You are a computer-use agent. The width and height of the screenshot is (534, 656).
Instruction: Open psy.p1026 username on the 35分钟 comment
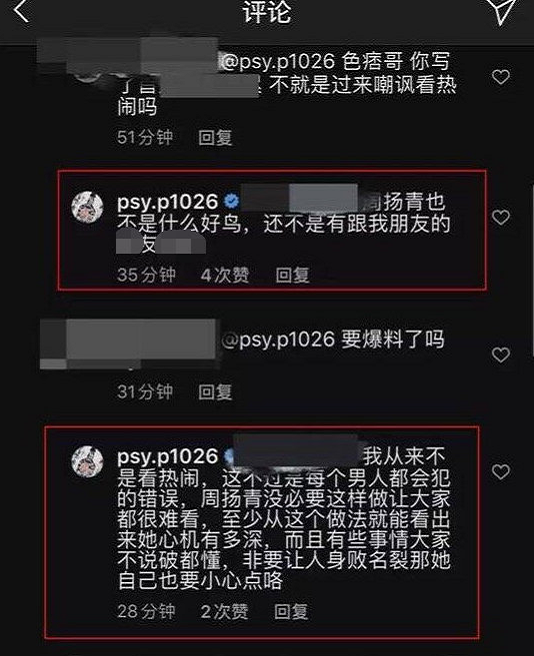tap(167, 202)
